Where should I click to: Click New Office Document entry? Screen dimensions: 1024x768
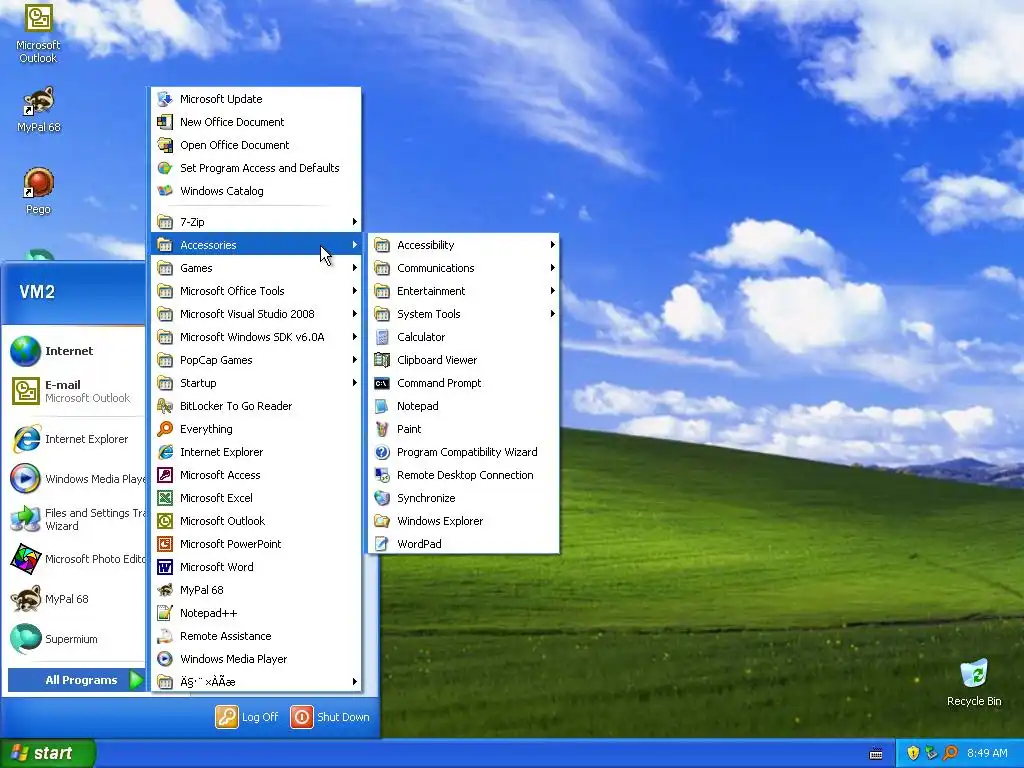click(x=256, y=121)
